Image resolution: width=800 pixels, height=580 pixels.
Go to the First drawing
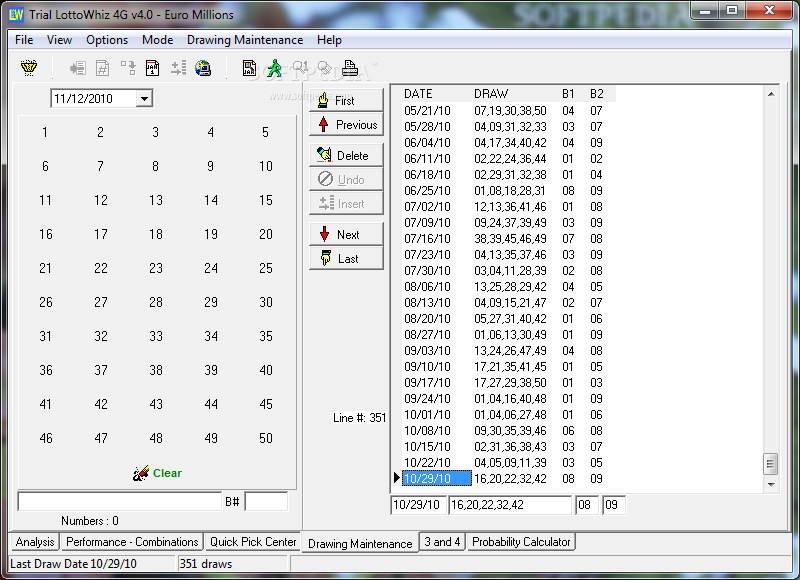click(346, 100)
